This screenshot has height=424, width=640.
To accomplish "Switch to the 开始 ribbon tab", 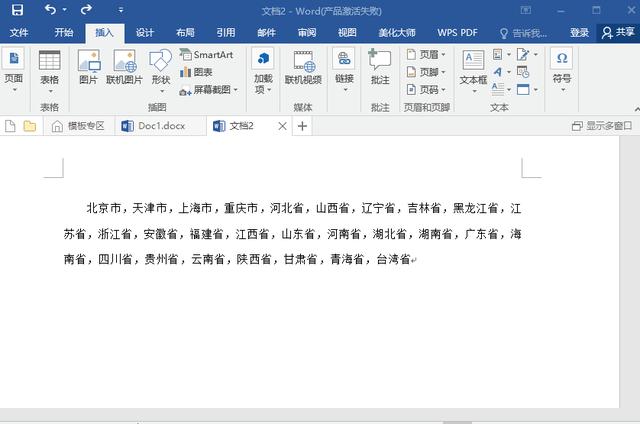I will click(x=64, y=33).
